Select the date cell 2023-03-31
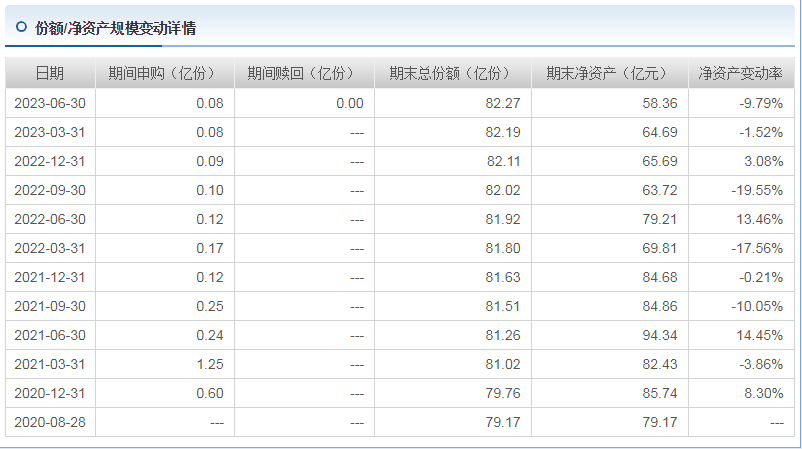This screenshot has width=802, height=449. click(50, 132)
